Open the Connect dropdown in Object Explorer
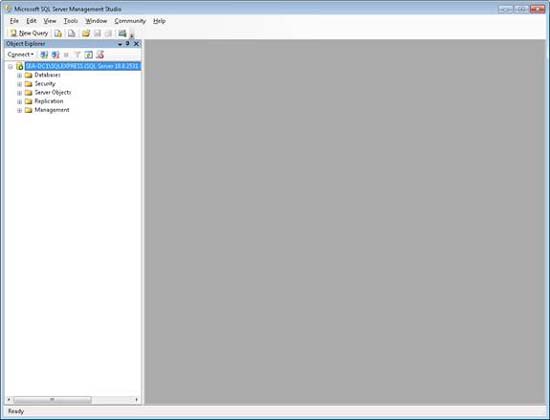 pyautogui.click(x=20, y=54)
